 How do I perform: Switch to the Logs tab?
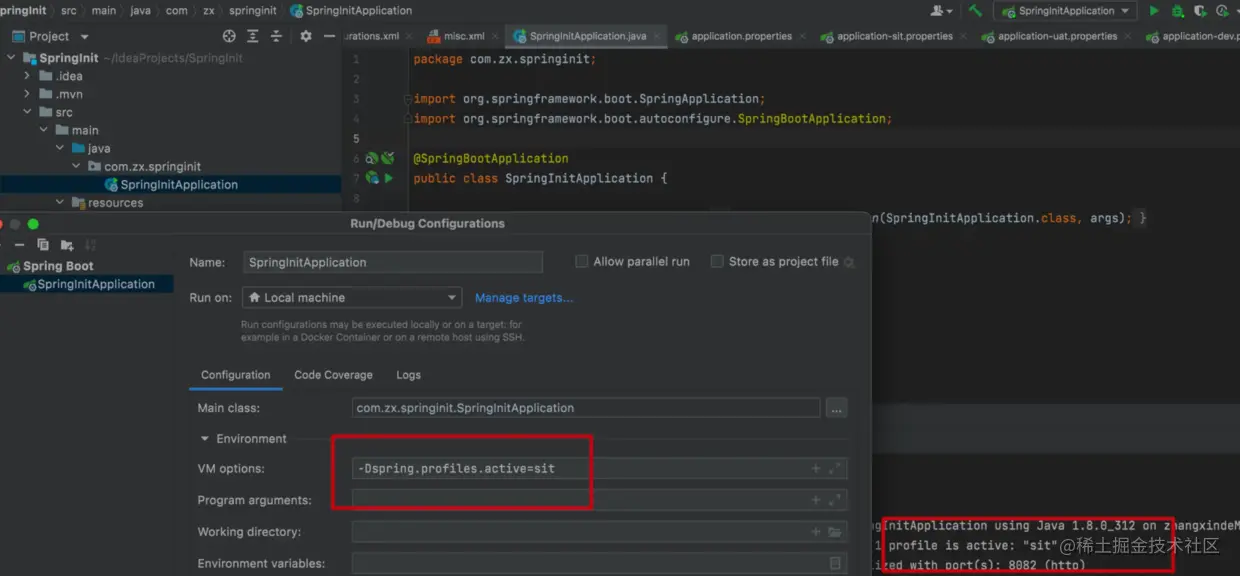pyautogui.click(x=408, y=375)
